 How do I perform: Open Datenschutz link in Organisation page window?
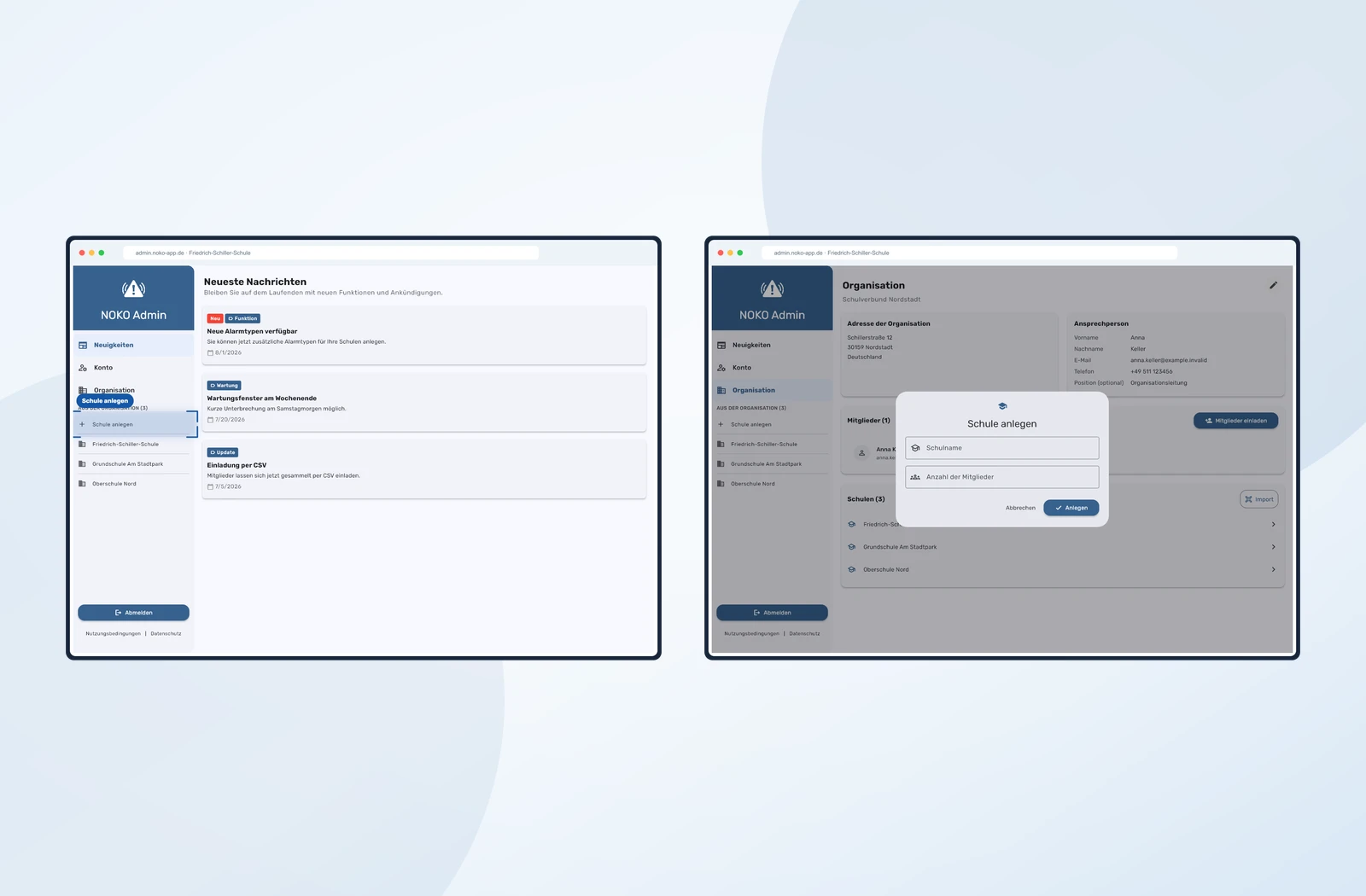tap(804, 634)
